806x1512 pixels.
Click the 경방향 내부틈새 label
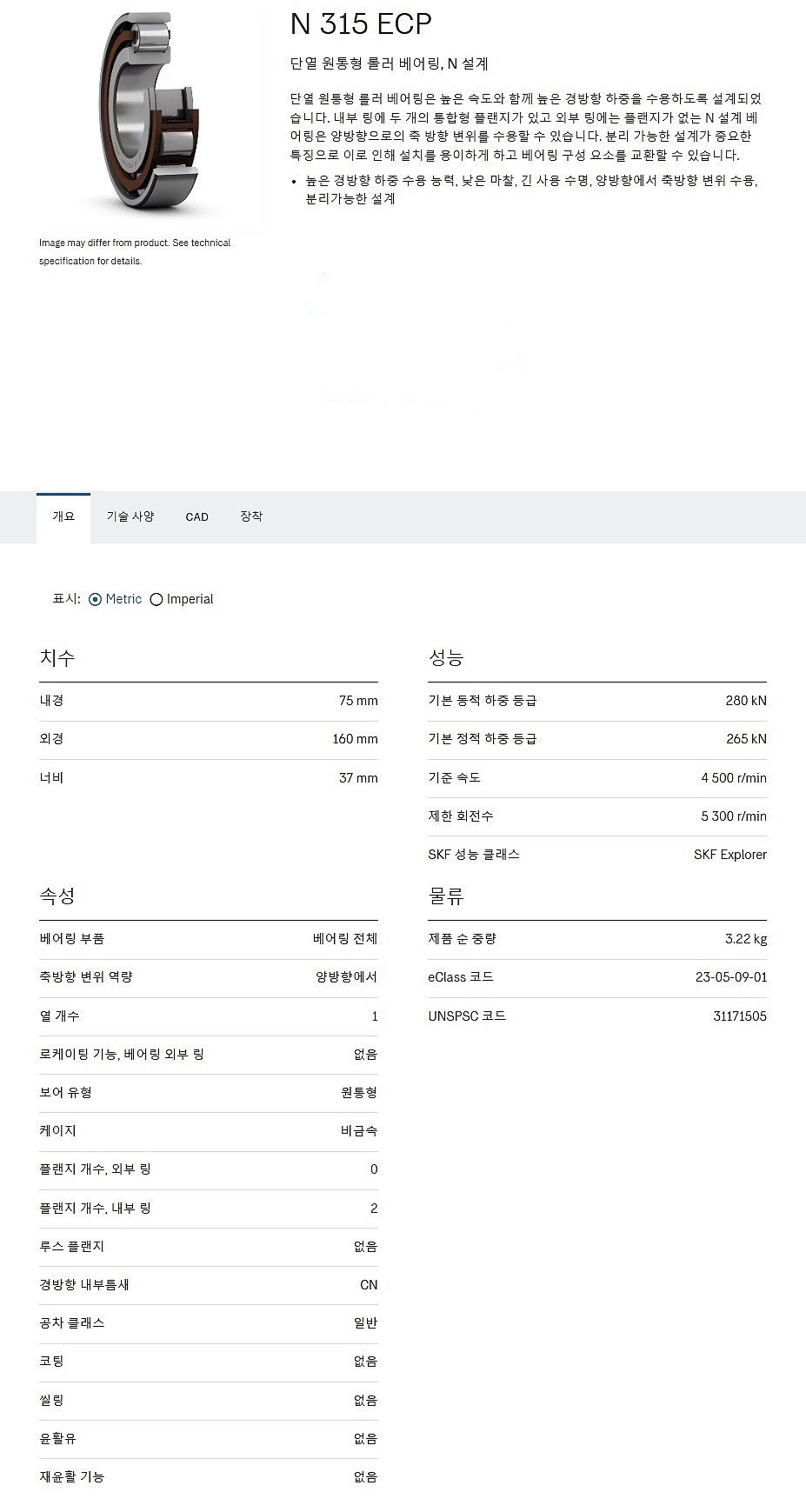pos(83,1285)
